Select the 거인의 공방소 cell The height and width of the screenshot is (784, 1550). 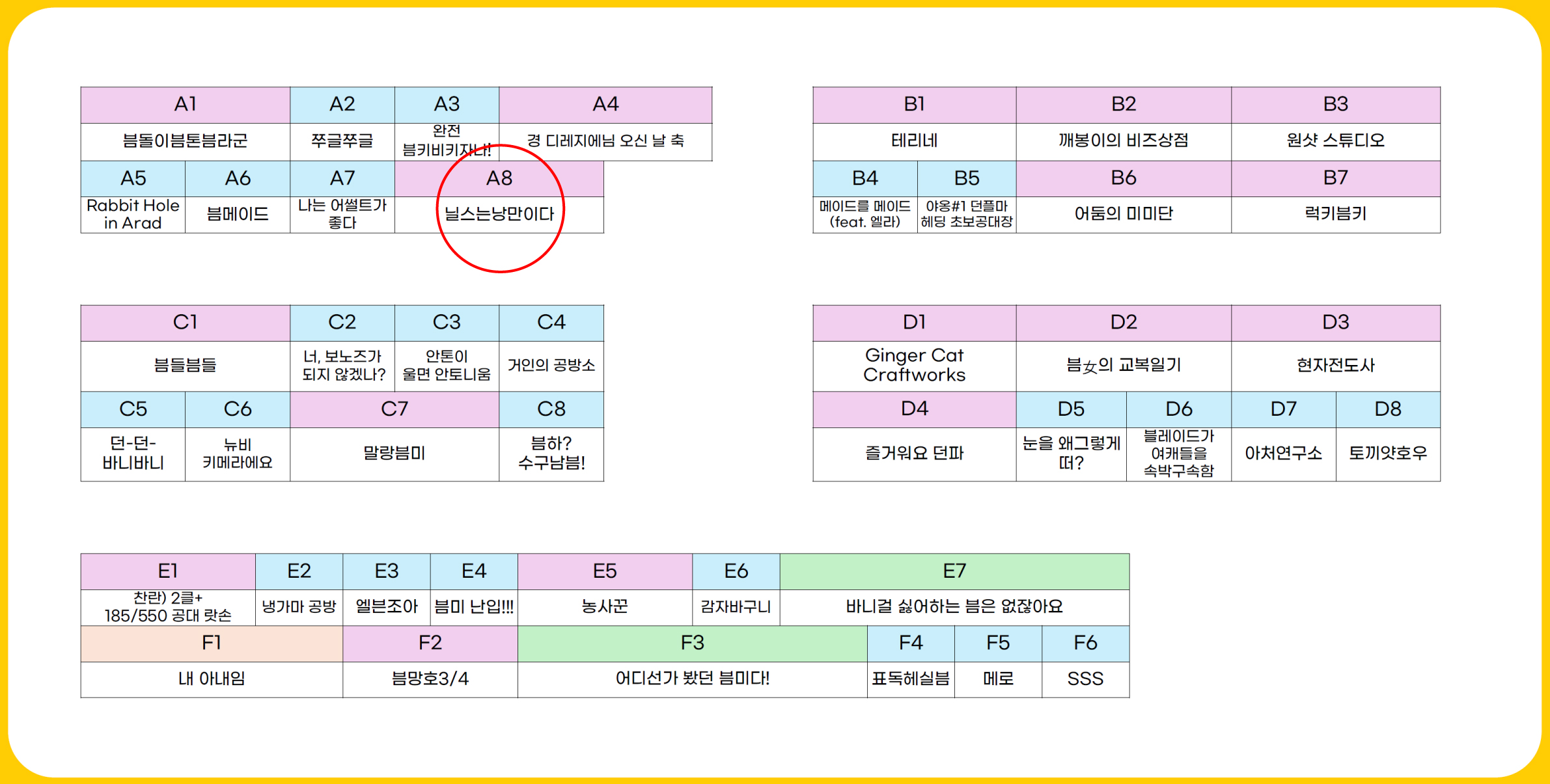(x=551, y=365)
